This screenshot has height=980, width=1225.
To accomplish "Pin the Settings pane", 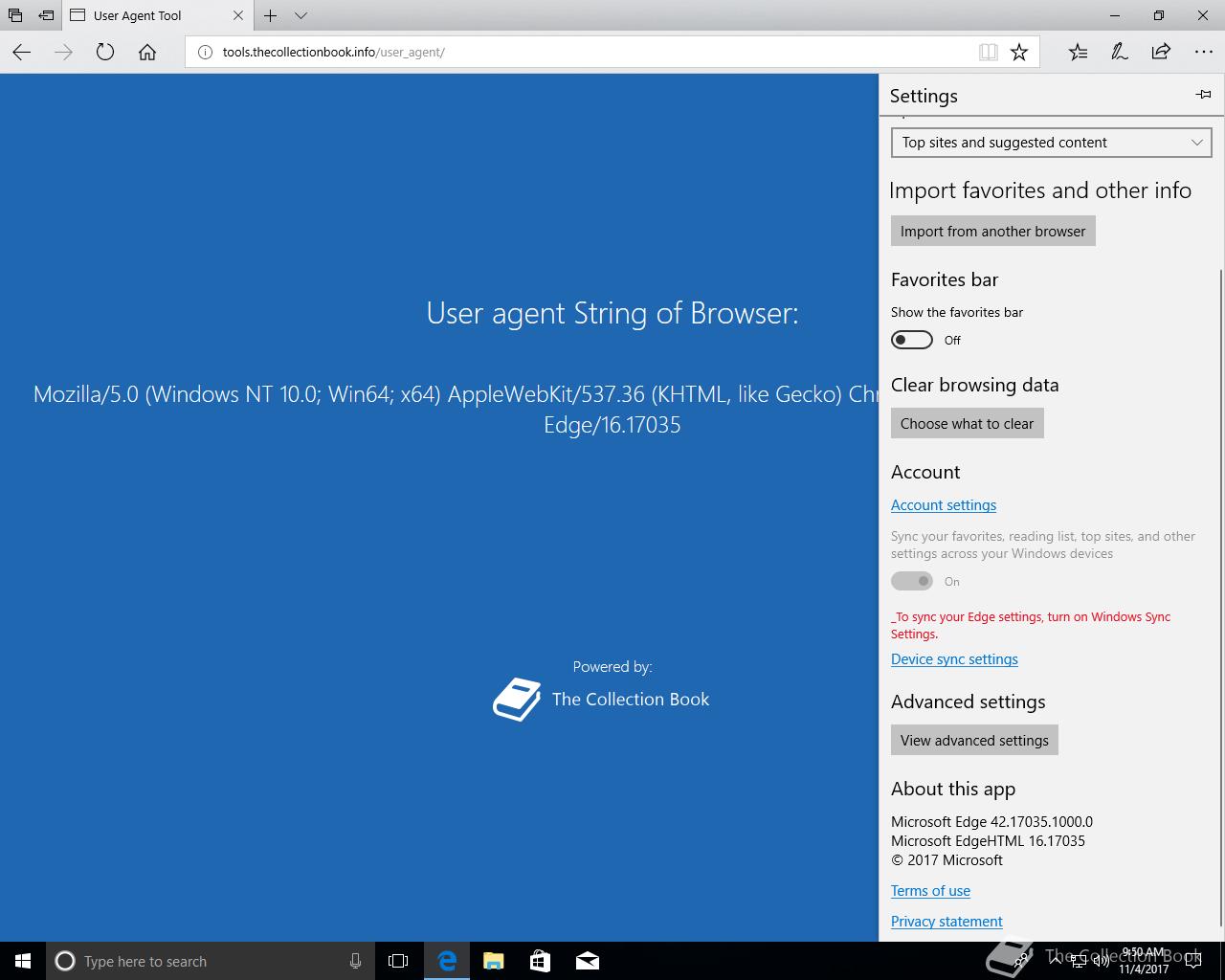I will coord(1203,94).
